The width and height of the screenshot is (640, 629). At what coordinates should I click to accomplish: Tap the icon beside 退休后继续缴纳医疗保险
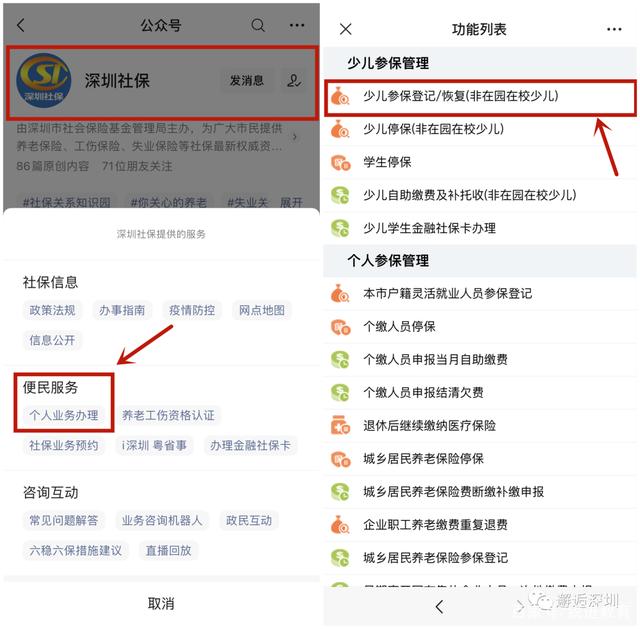[x=340, y=425]
